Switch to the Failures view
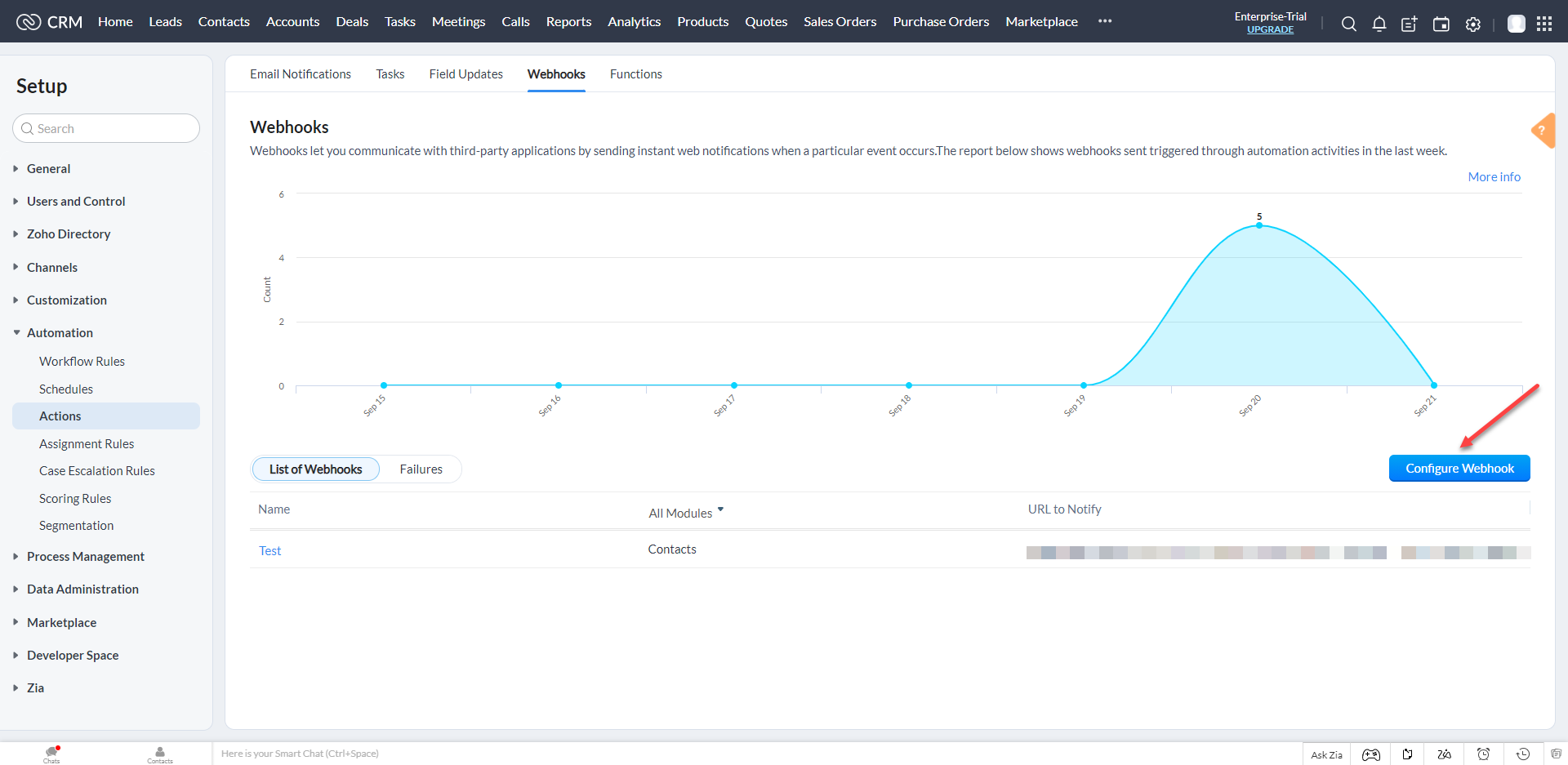 [421, 469]
